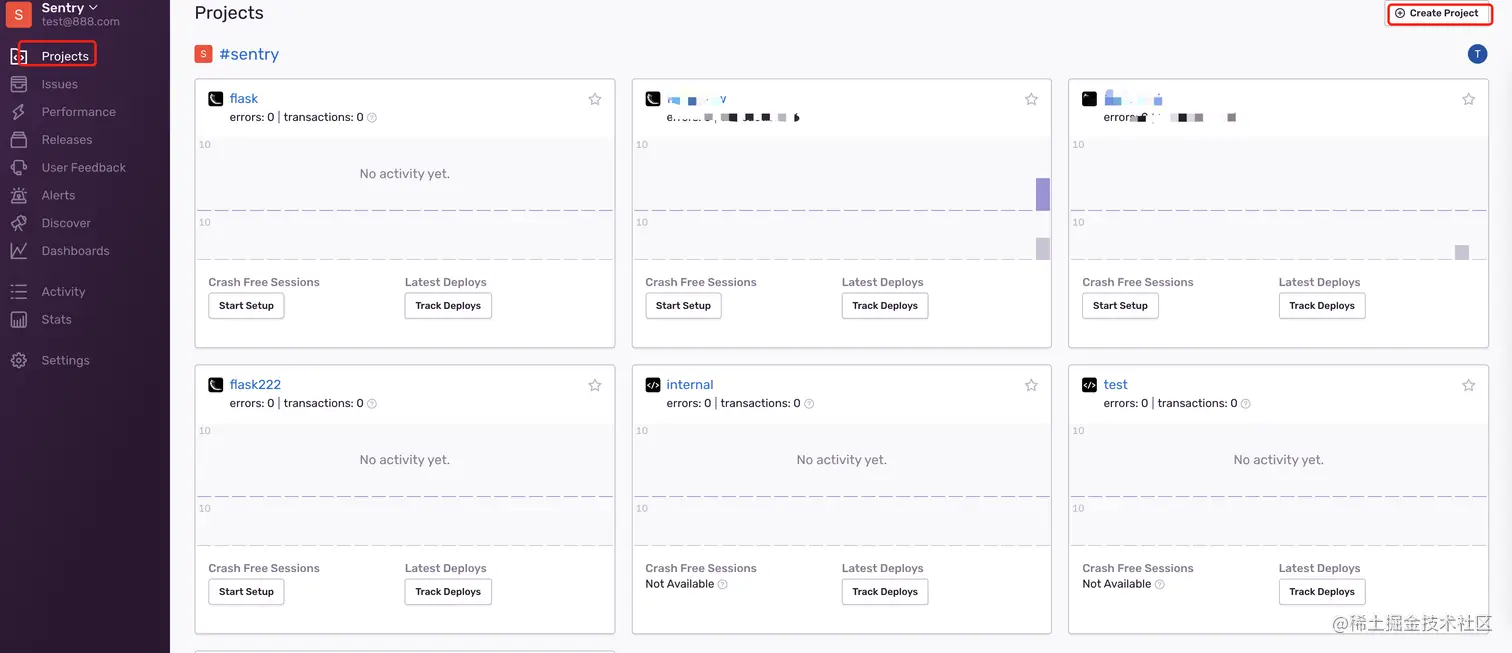Star the flask222 project
This screenshot has height=653, width=1512.
click(x=595, y=385)
